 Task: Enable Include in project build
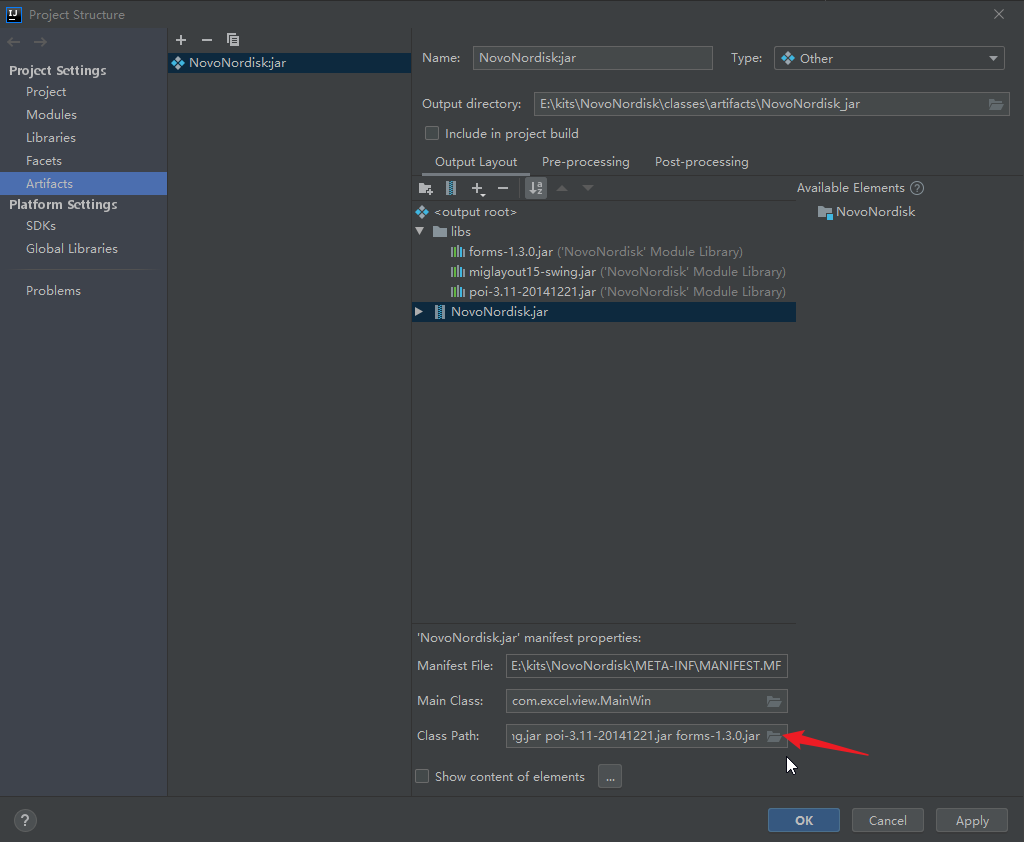point(432,133)
